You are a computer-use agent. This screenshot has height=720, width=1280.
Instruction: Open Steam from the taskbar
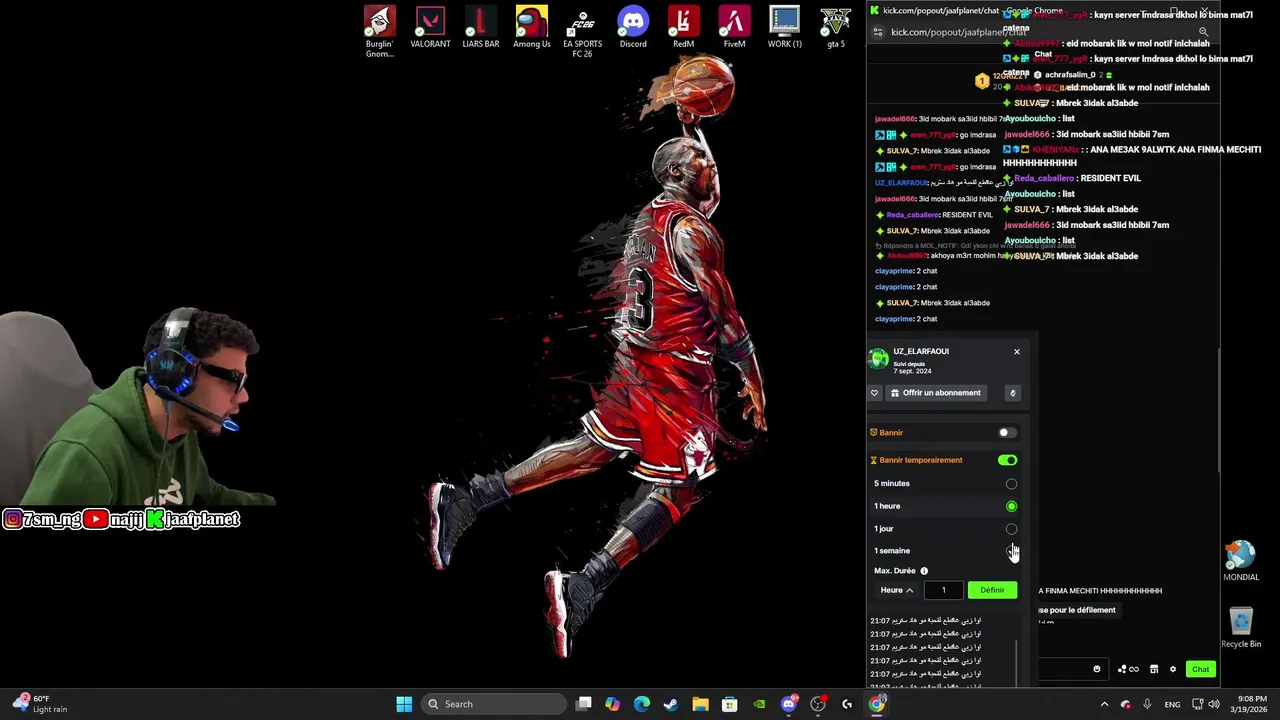pyautogui.click(x=671, y=704)
